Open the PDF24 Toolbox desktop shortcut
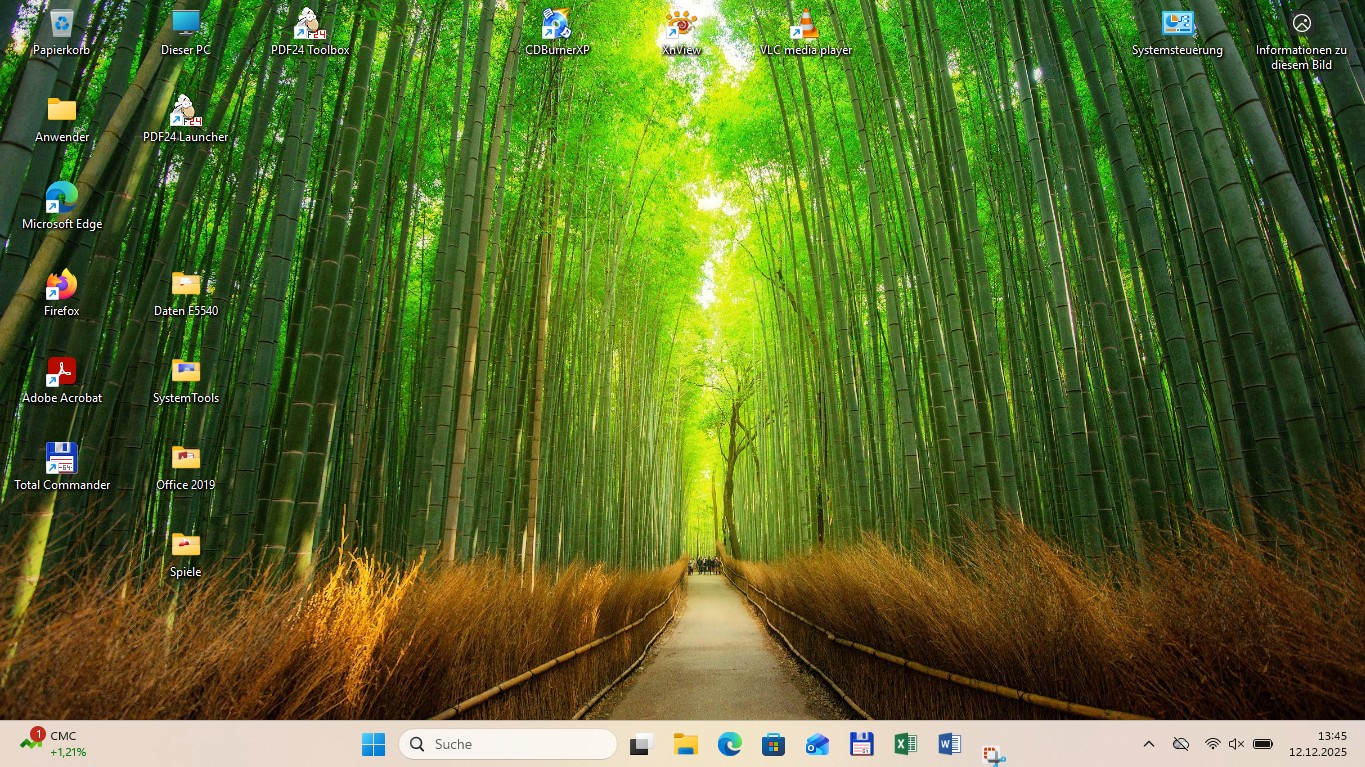 [309, 29]
